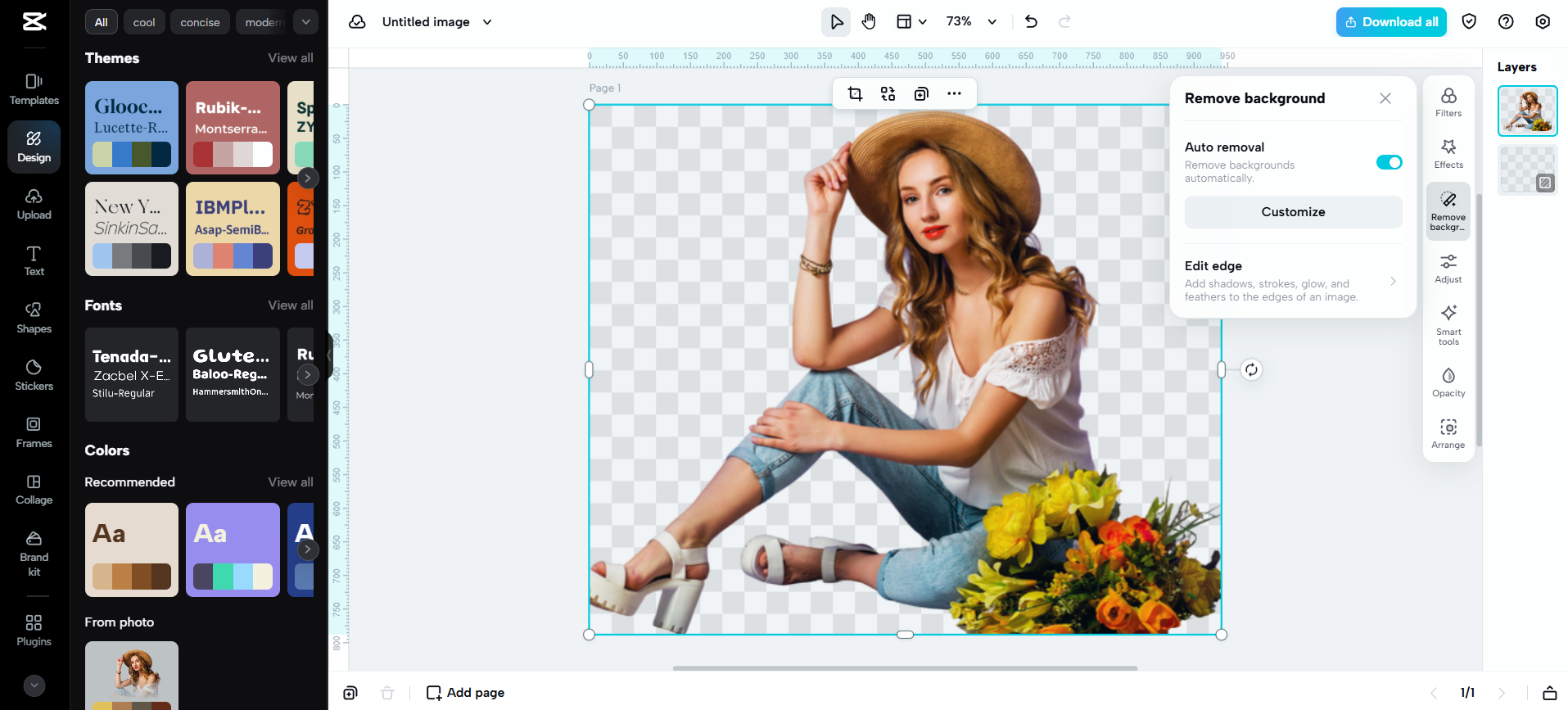This screenshot has height=710, width=1568.
Task: Apply the brown recommended color palette
Action: 131,549
